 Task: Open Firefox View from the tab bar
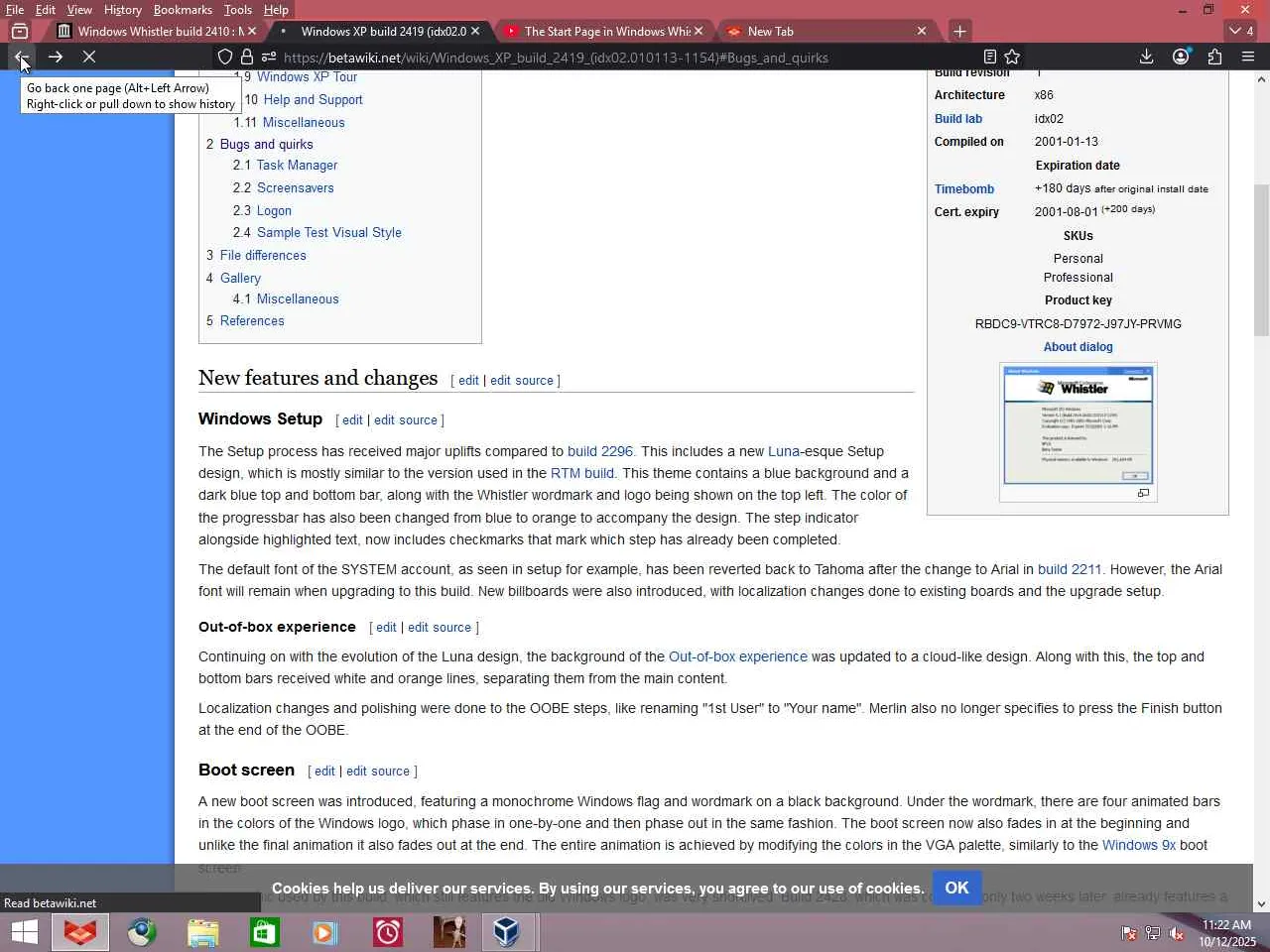(20, 32)
